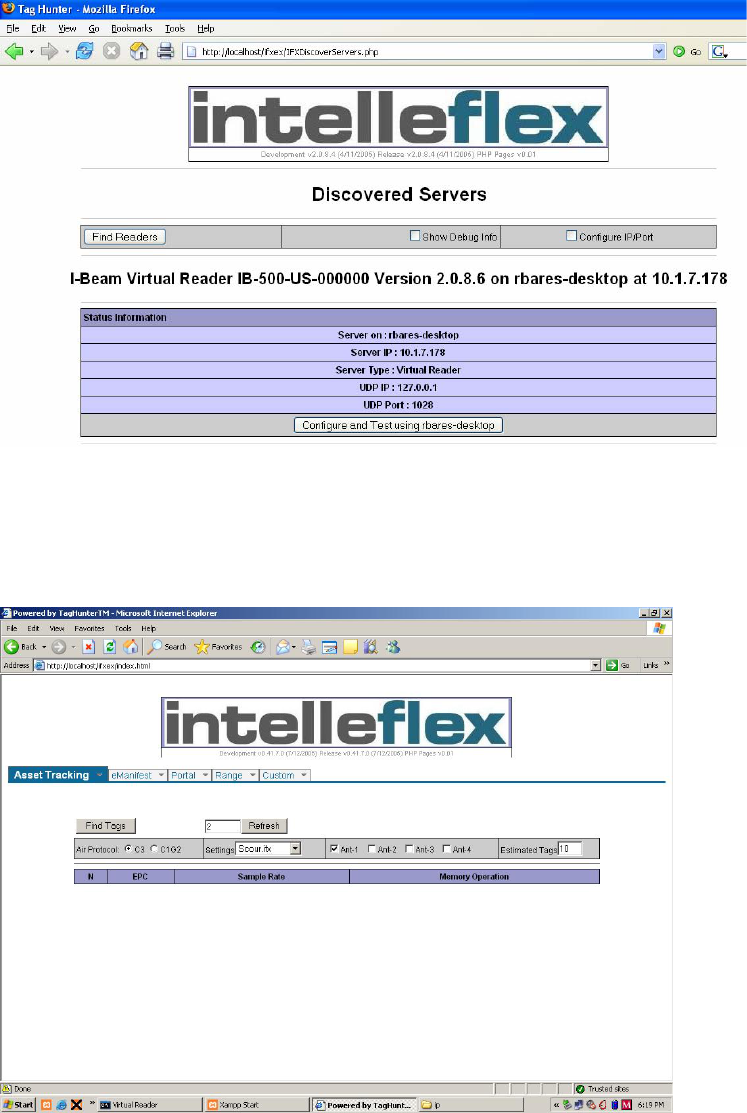Click Internet Explorer green Refresh icon
Image resolution: width=747 pixels, height=1113 pixels.
tap(110, 647)
